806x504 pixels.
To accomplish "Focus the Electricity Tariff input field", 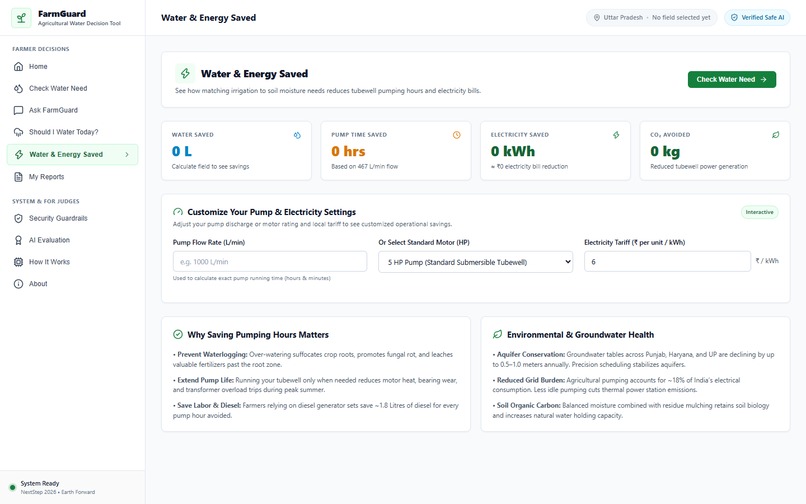I will pyautogui.click(x=667, y=262).
